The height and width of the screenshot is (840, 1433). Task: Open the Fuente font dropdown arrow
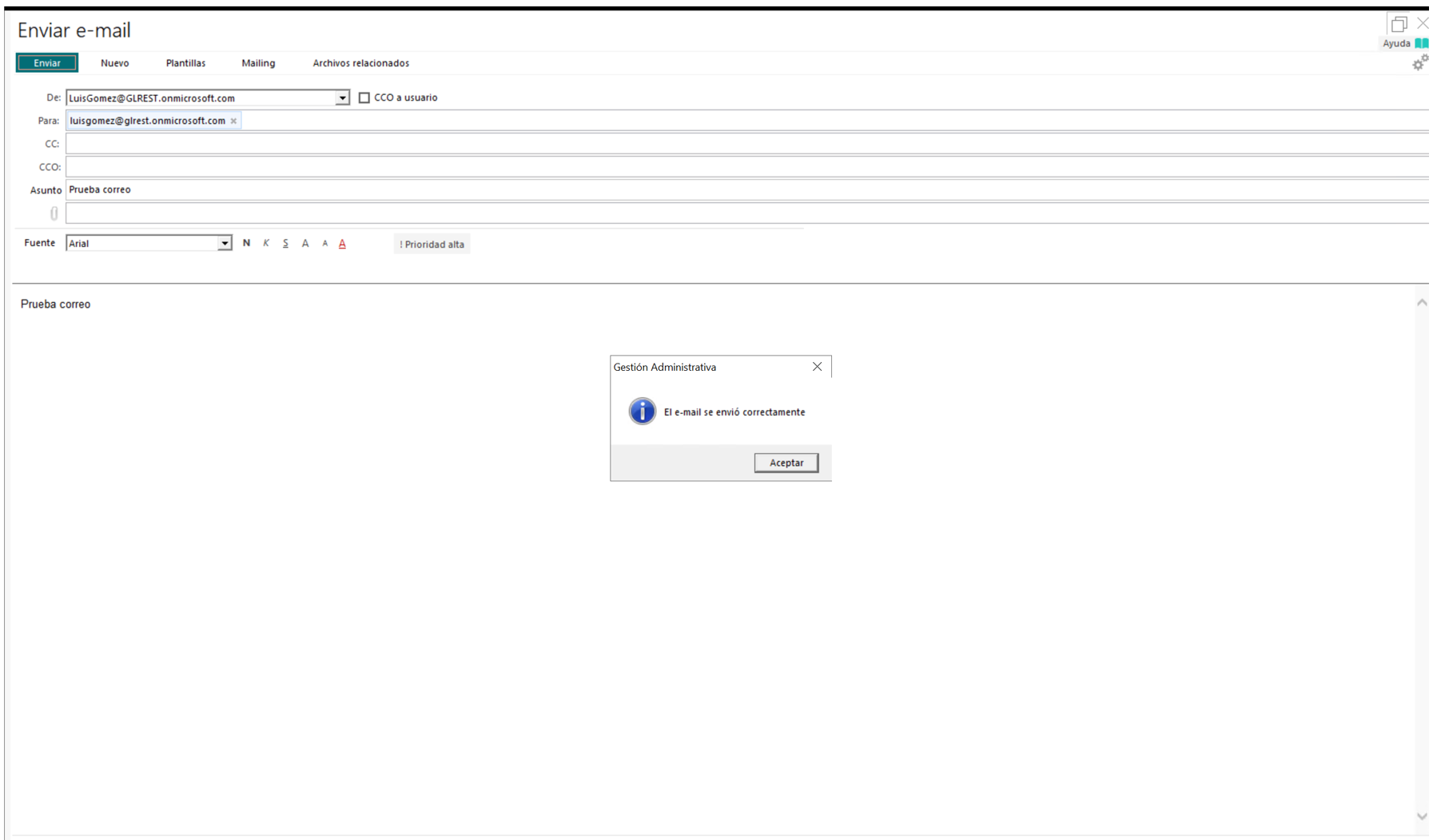point(225,243)
